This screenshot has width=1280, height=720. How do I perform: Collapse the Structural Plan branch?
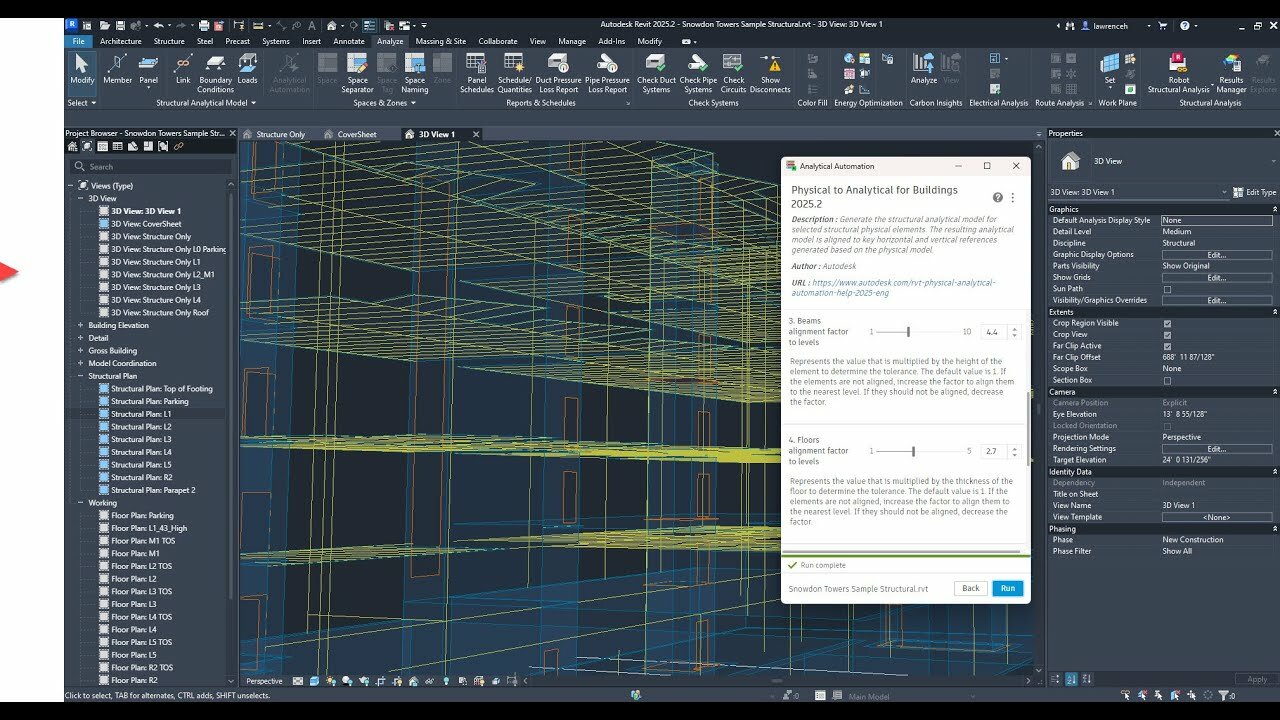click(x=80, y=376)
